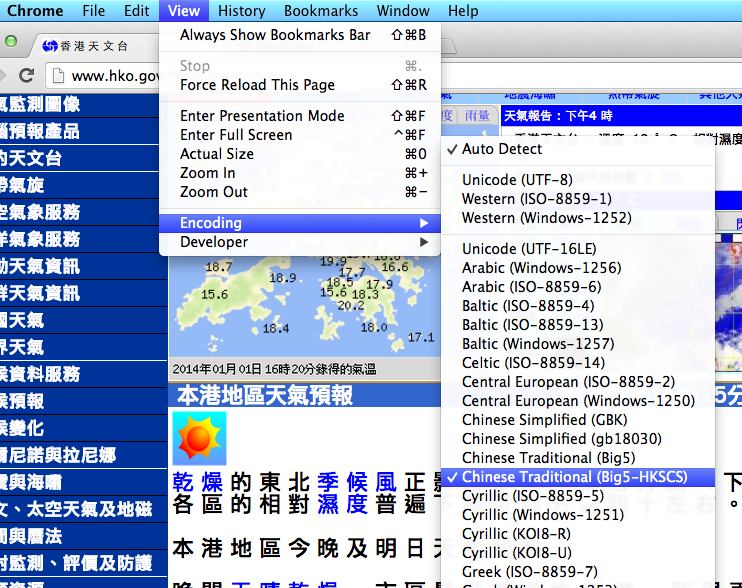Screen dimensions: 742x588
Task: Toggle Always Show Bookmarks Bar
Action: point(300,35)
